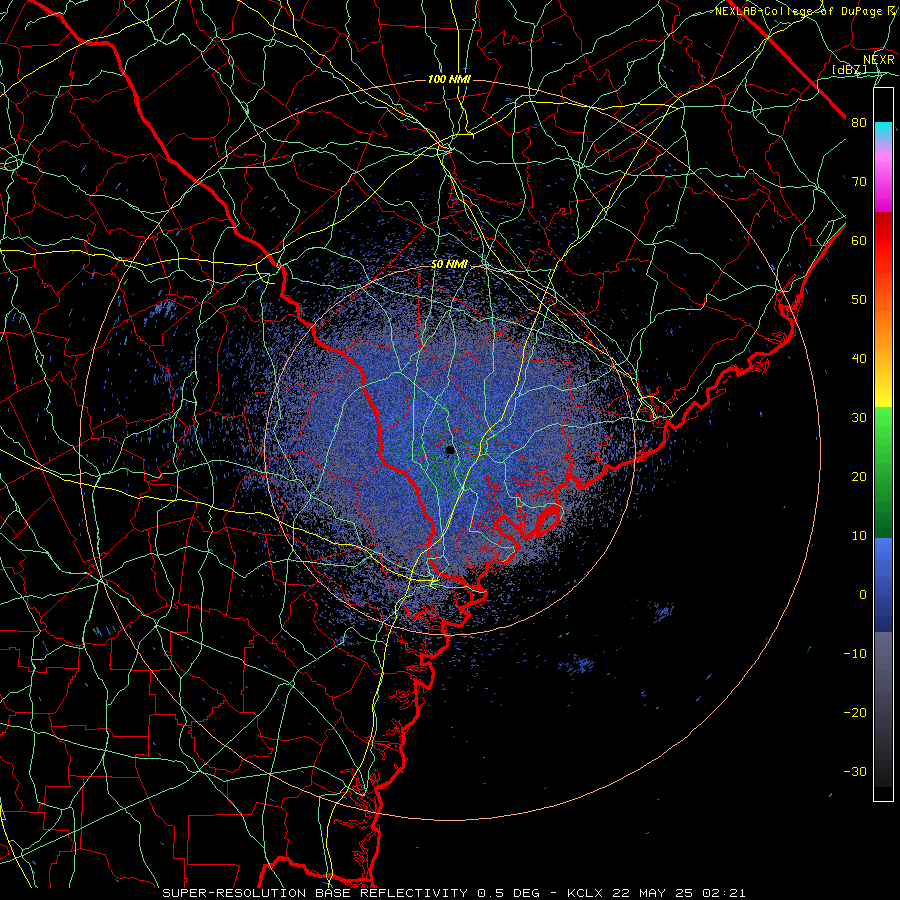The width and height of the screenshot is (900, 900).
Task: Click the KCLX radar site black dot
Action: [x=450, y=450]
